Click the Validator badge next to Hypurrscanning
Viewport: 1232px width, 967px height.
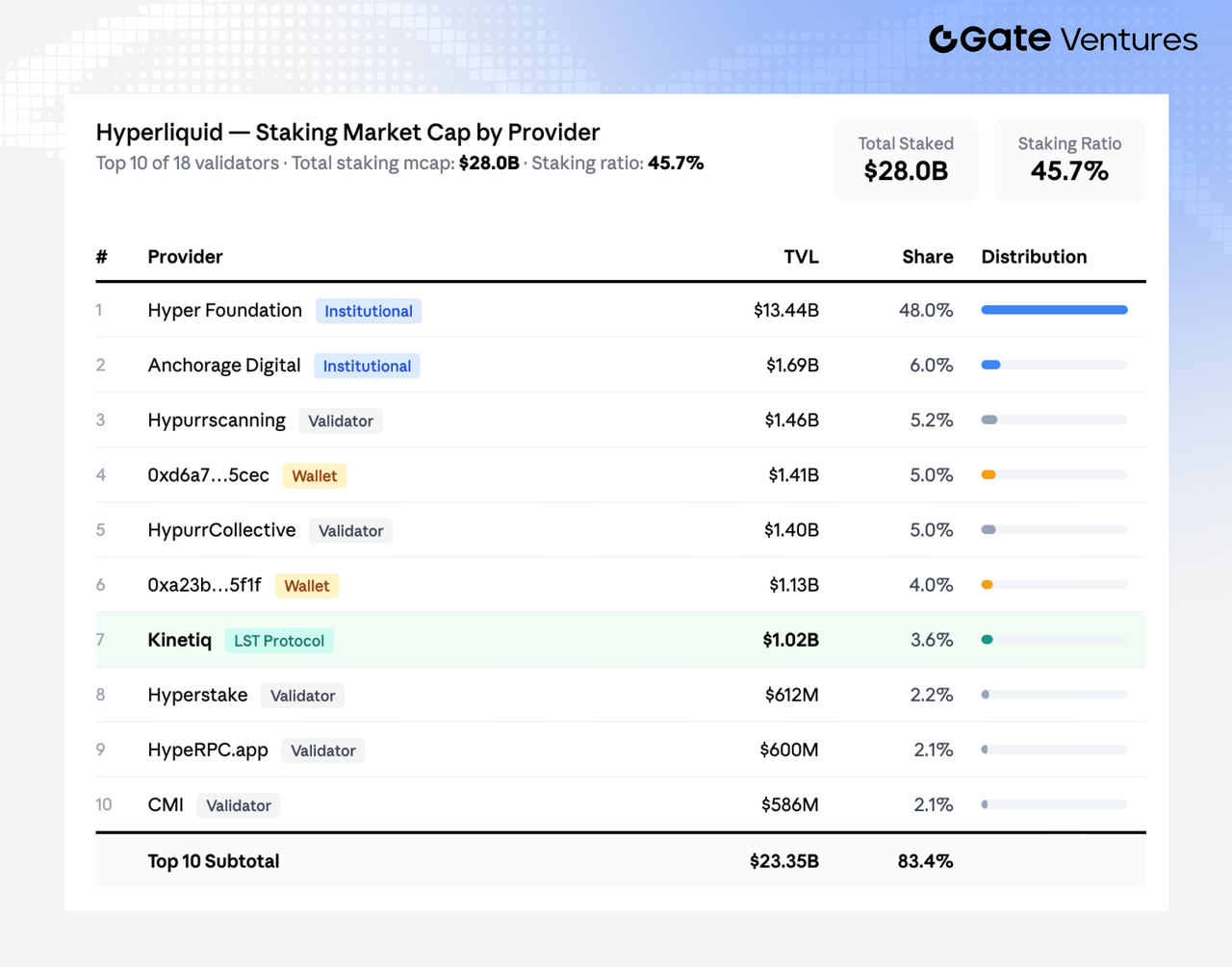pos(341,420)
